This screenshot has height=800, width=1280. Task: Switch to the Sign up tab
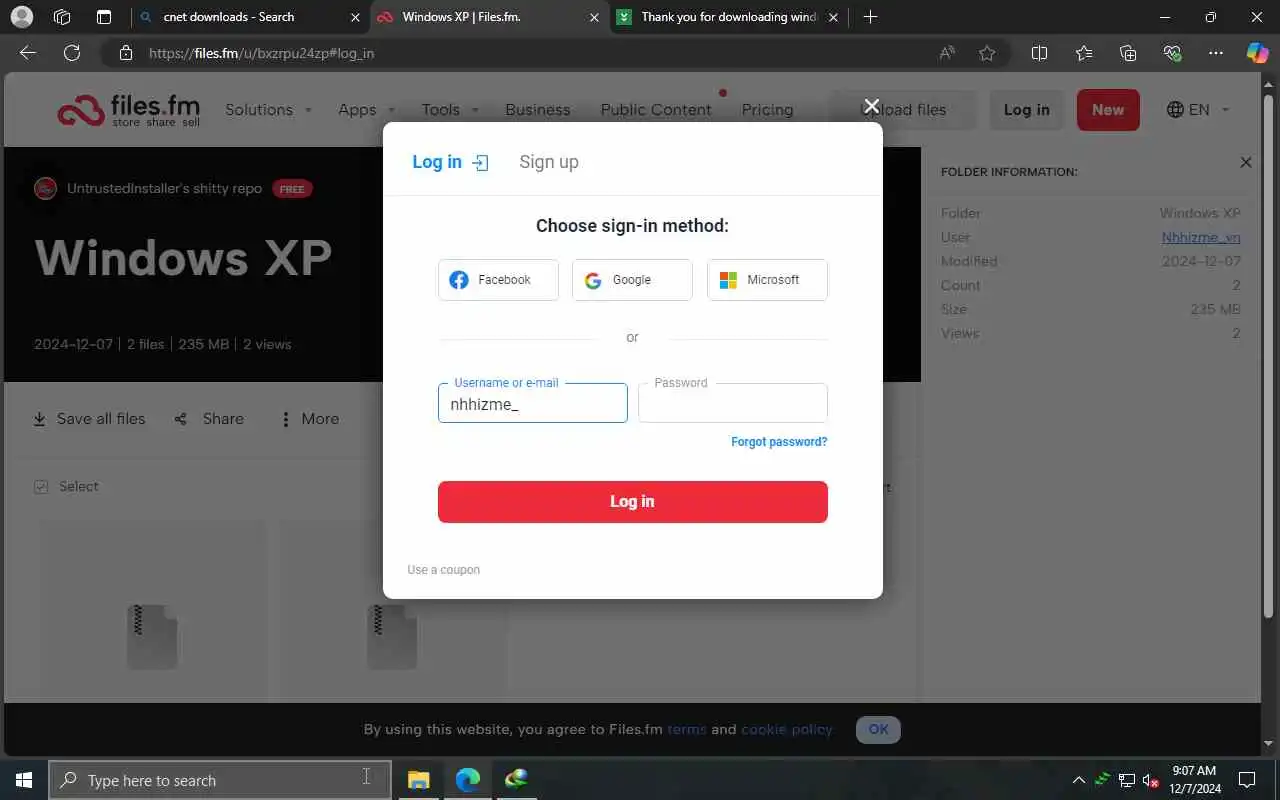pos(549,162)
